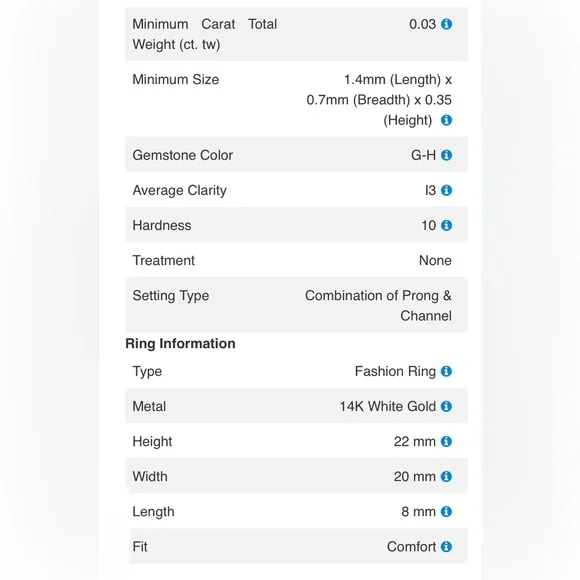Click info icon next to G-H color

click(x=446, y=155)
